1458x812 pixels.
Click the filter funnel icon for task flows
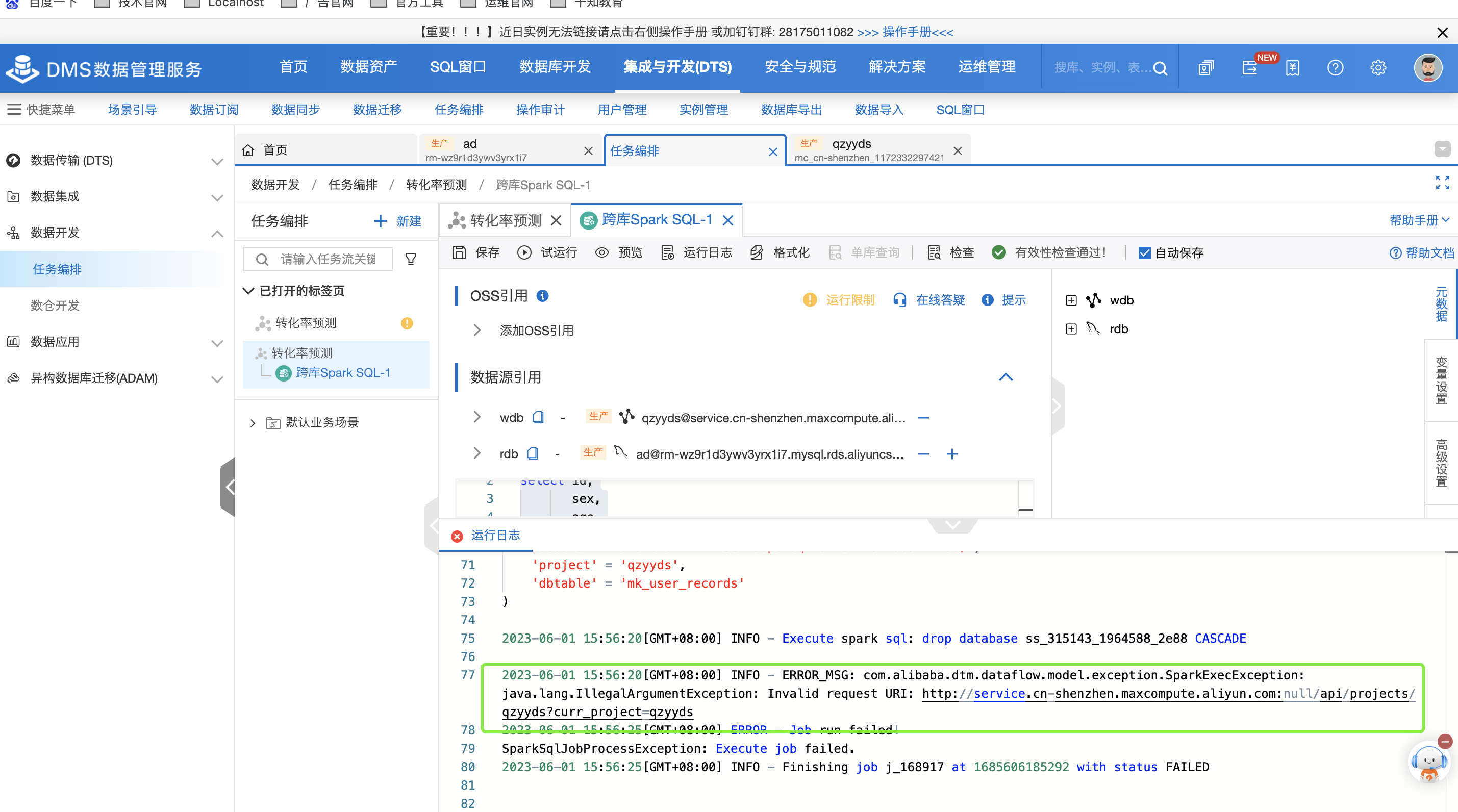pos(411,259)
